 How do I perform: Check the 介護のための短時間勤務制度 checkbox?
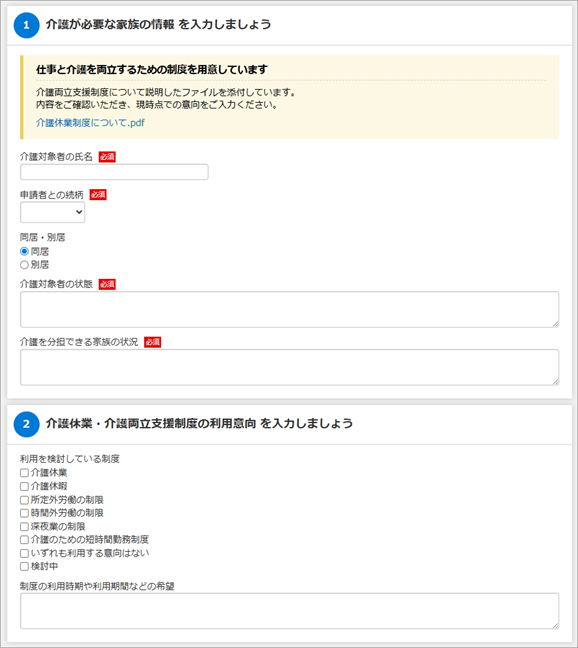point(24,540)
